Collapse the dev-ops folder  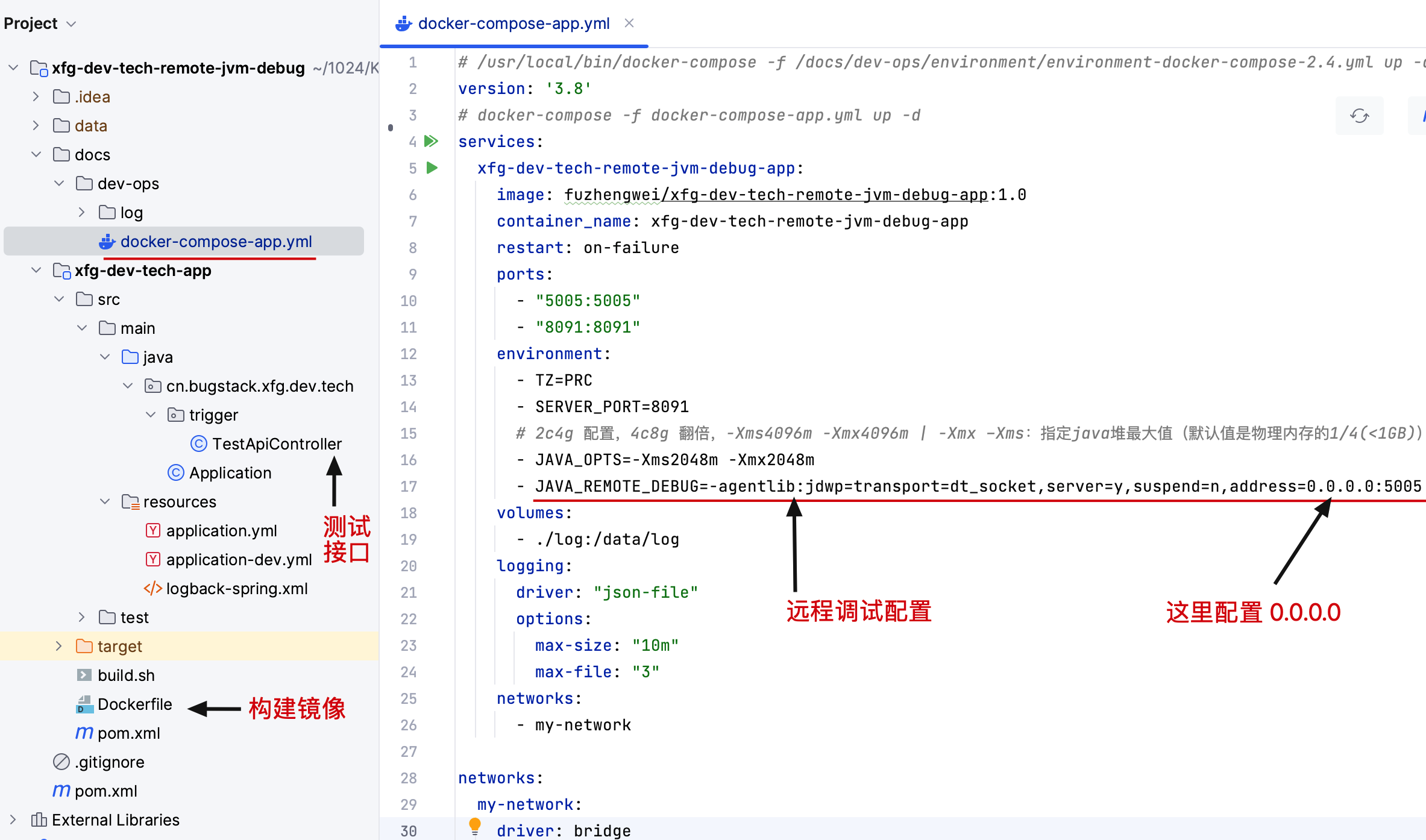59,183
